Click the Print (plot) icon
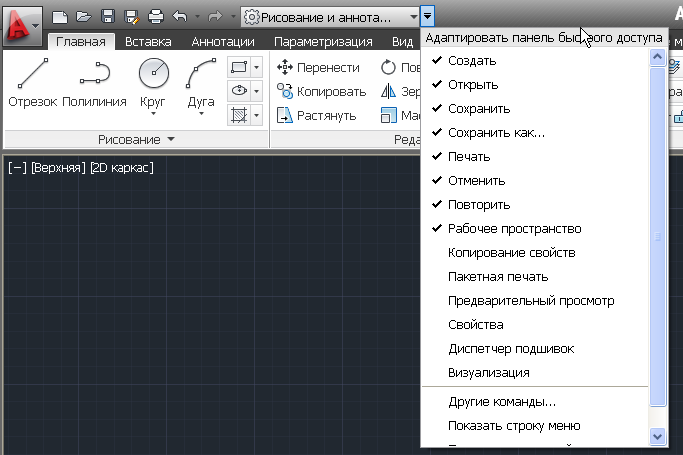This screenshot has height=455, width=683. pyautogui.click(x=156, y=17)
